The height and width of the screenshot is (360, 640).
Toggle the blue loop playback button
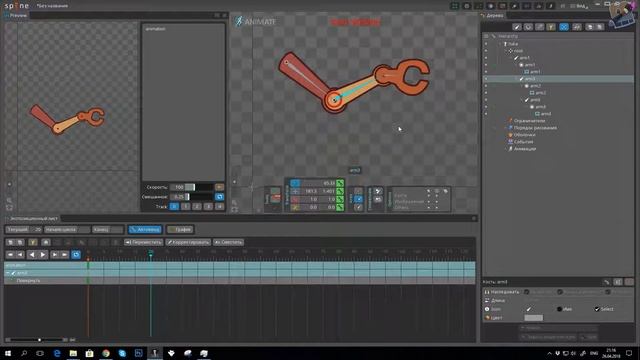pos(76,255)
